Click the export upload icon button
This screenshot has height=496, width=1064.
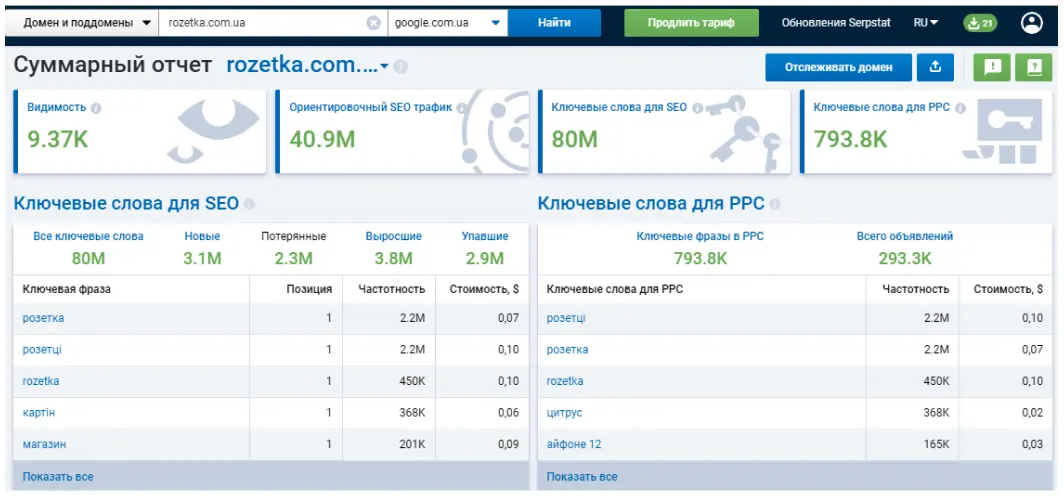(x=936, y=67)
